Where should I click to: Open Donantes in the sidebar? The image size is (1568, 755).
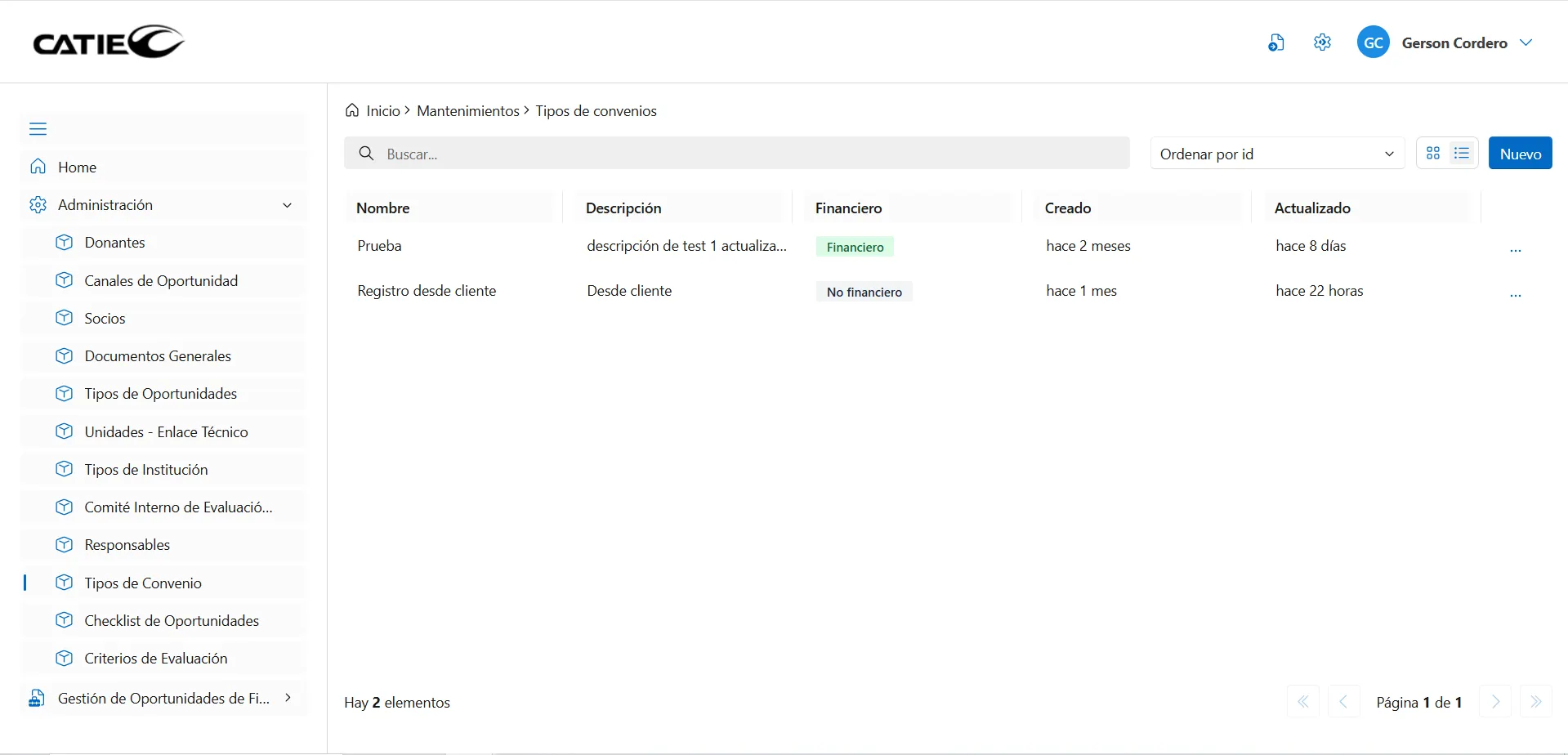tap(114, 243)
